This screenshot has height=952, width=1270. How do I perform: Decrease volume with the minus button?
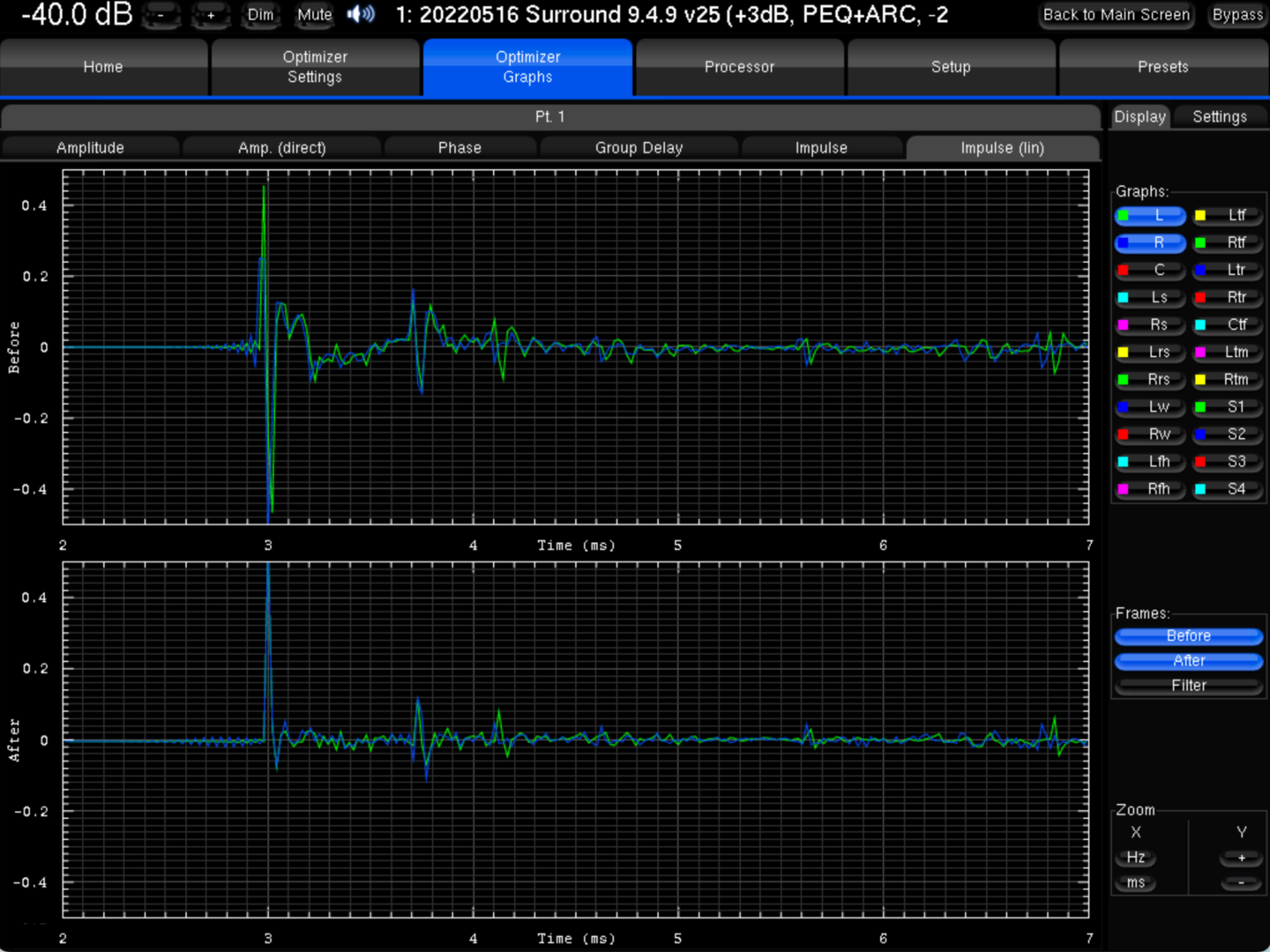161,15
